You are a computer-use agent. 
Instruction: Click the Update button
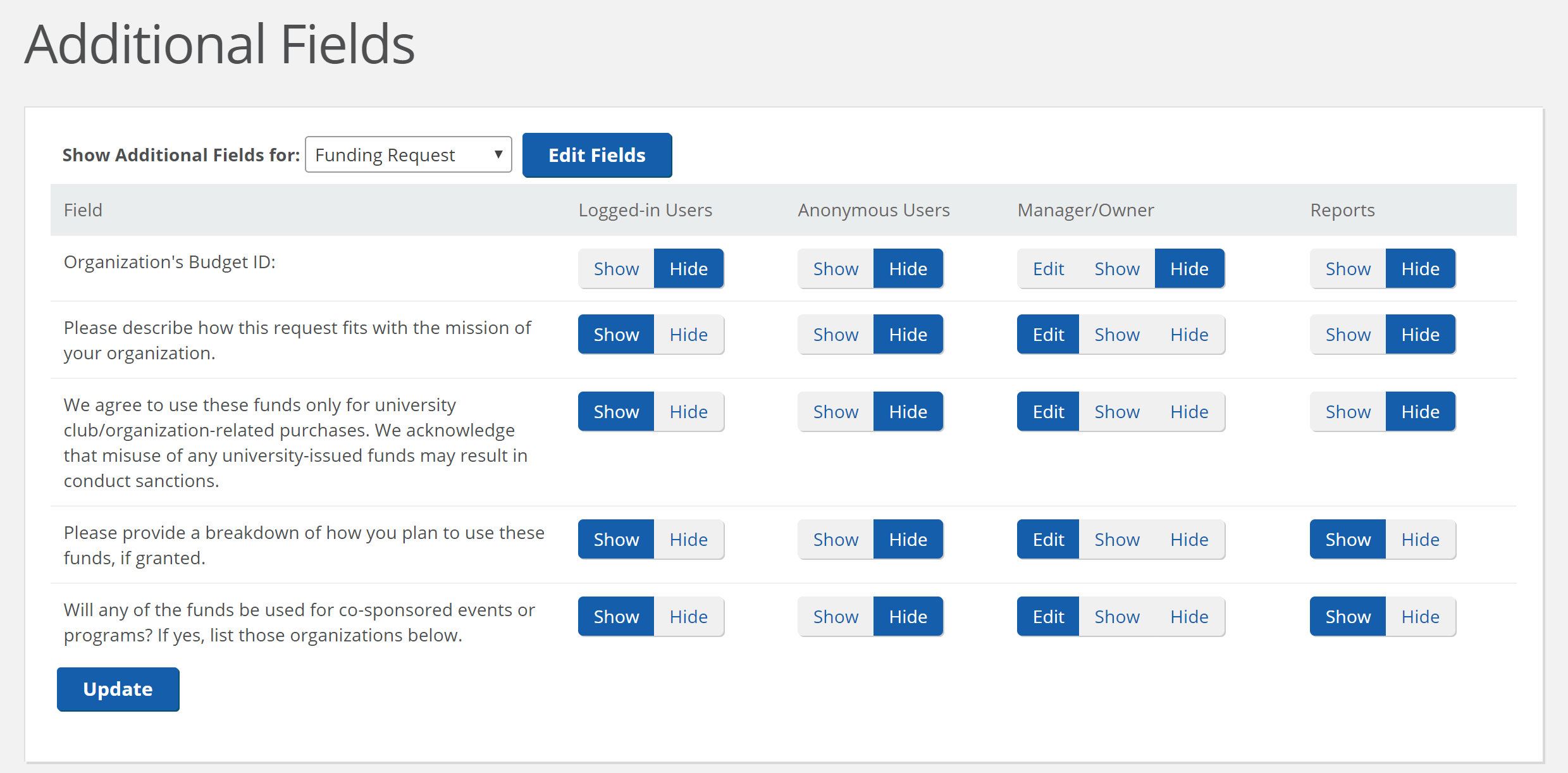[118, 689]
